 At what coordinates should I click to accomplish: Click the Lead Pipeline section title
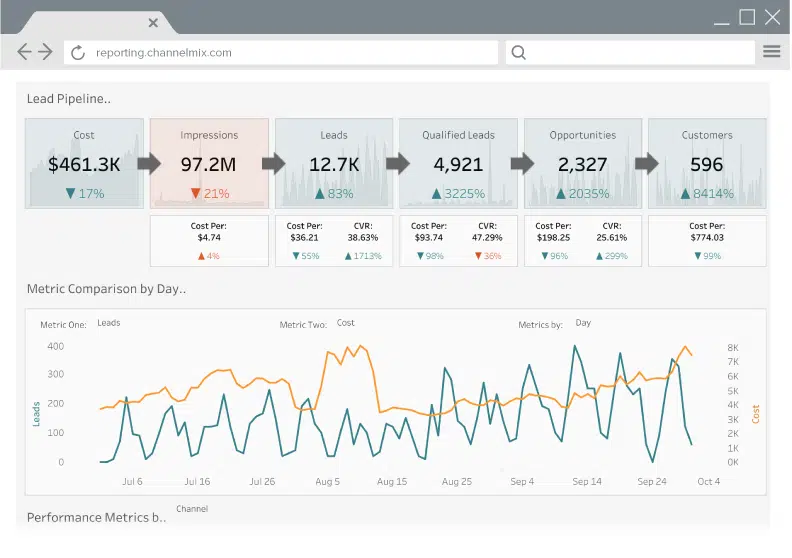click(69, 99)
